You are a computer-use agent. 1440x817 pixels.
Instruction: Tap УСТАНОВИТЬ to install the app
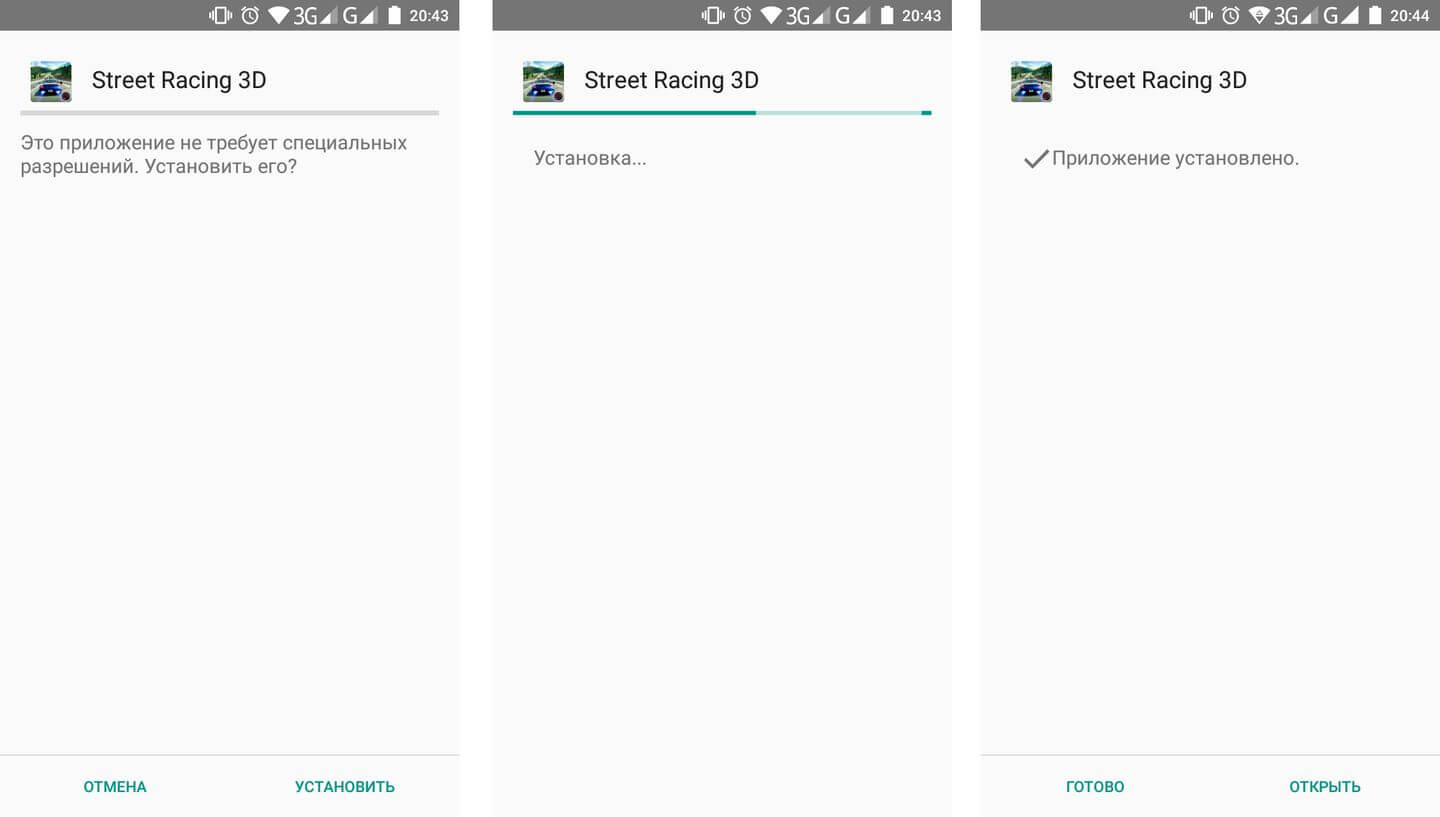pyautogui.click(x=344, y=787)
